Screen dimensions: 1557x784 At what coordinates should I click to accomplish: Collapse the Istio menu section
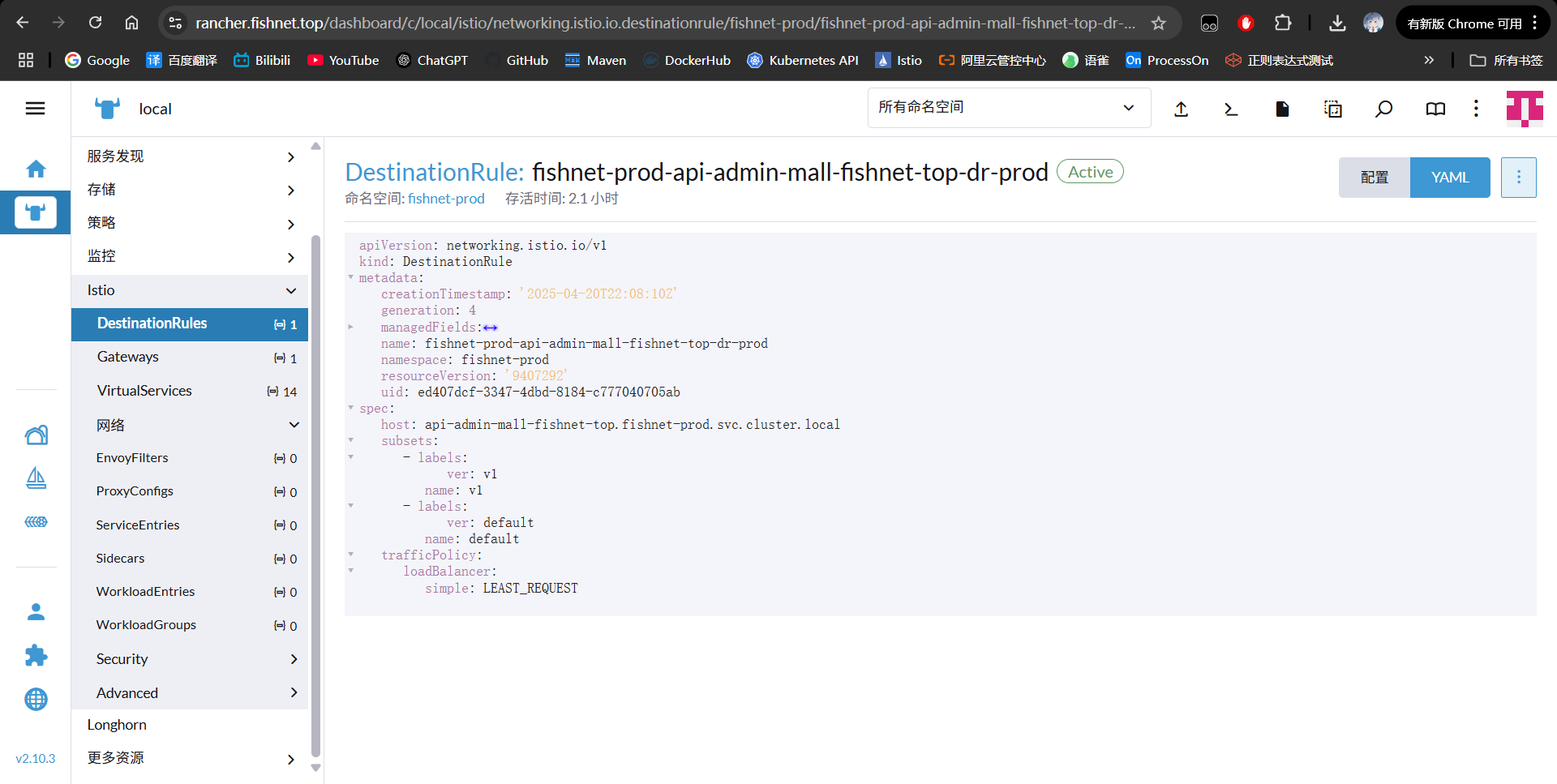click(x=190, y=290)
